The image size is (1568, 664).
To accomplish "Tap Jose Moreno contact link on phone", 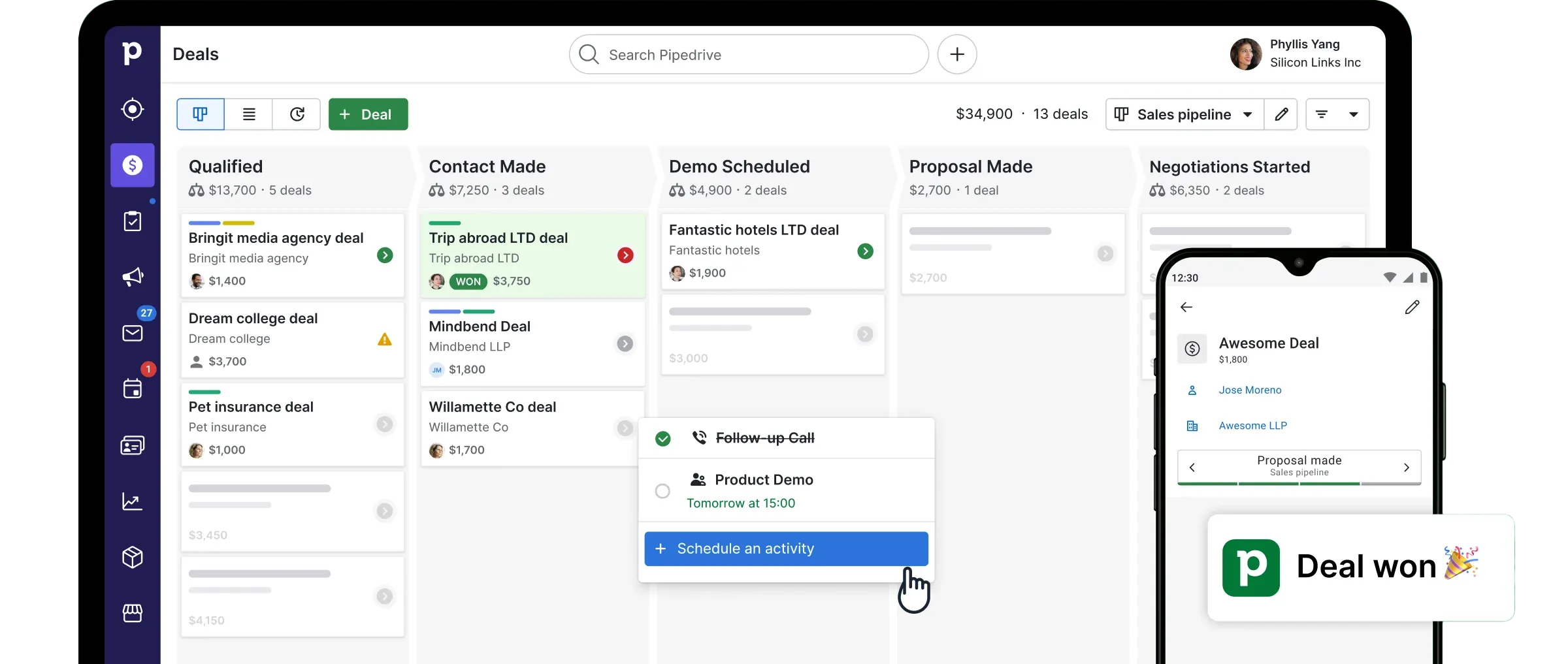I will pos(1250,390).
